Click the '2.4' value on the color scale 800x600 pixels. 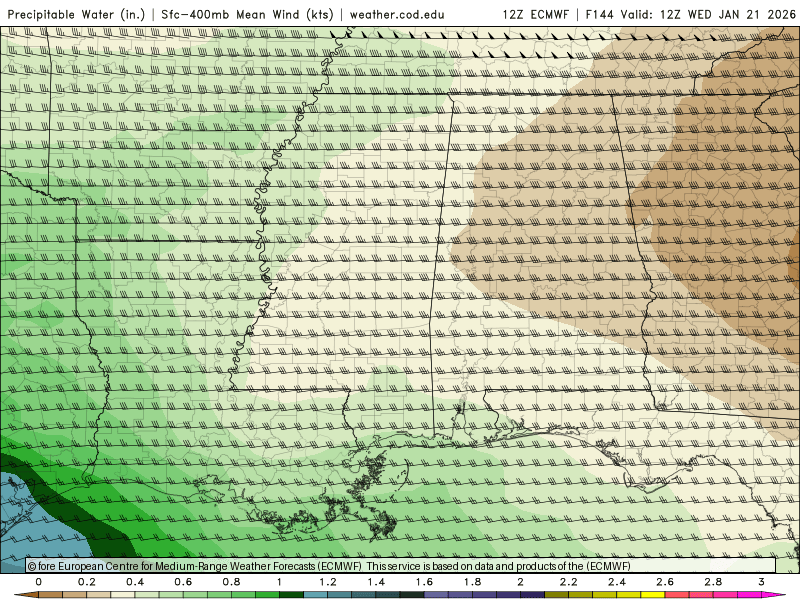coord(617,582)
